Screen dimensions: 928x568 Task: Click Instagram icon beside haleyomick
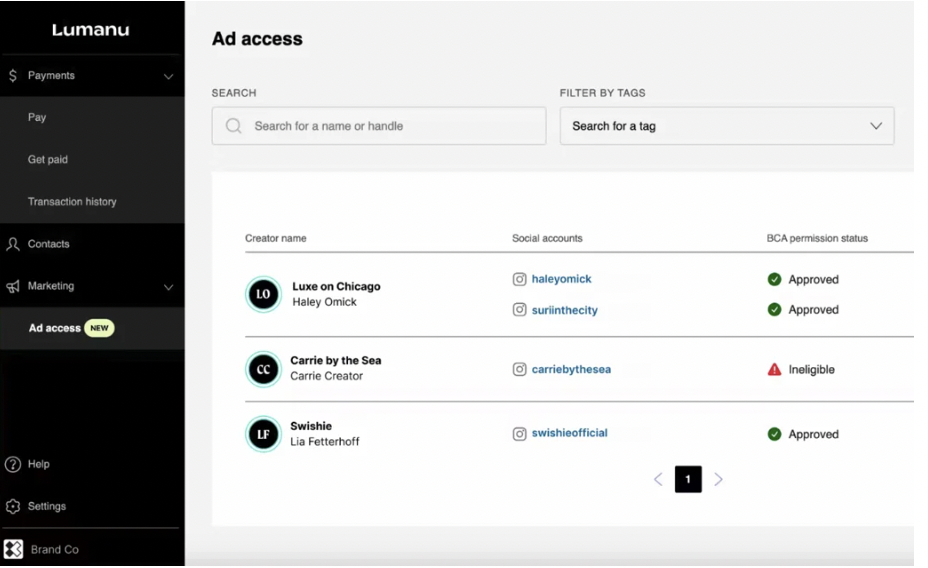tap(519, 280)
